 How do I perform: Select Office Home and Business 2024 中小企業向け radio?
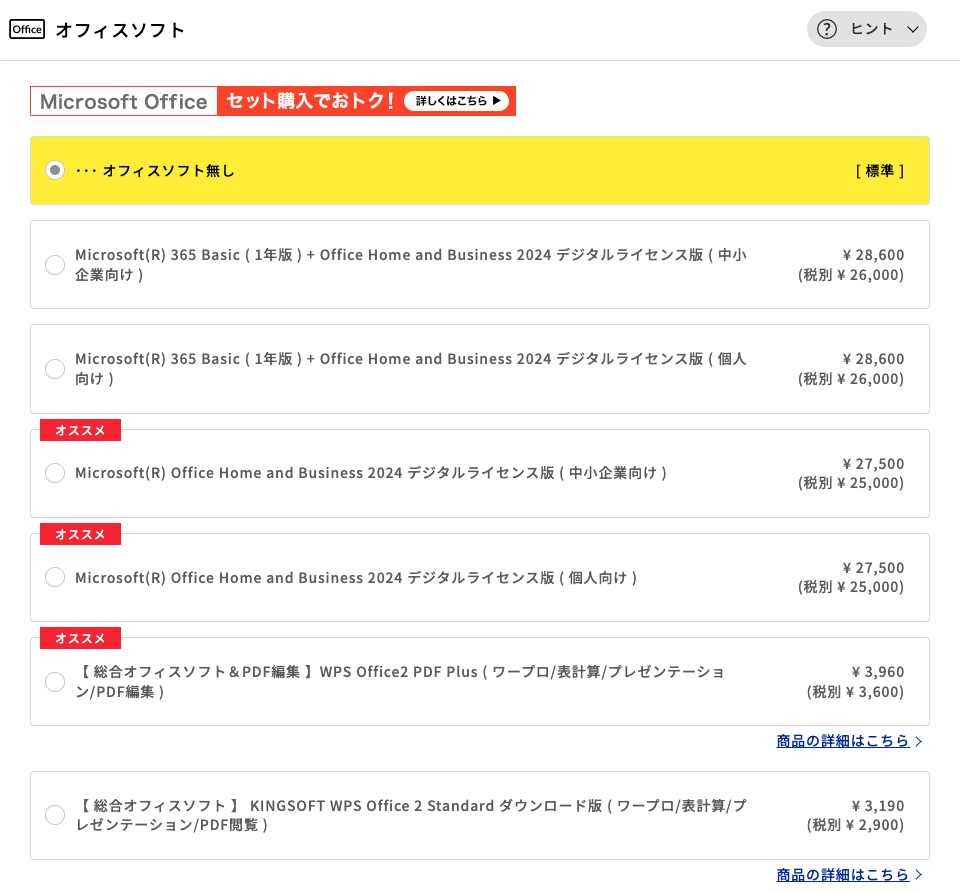click(x=55, y=473)
